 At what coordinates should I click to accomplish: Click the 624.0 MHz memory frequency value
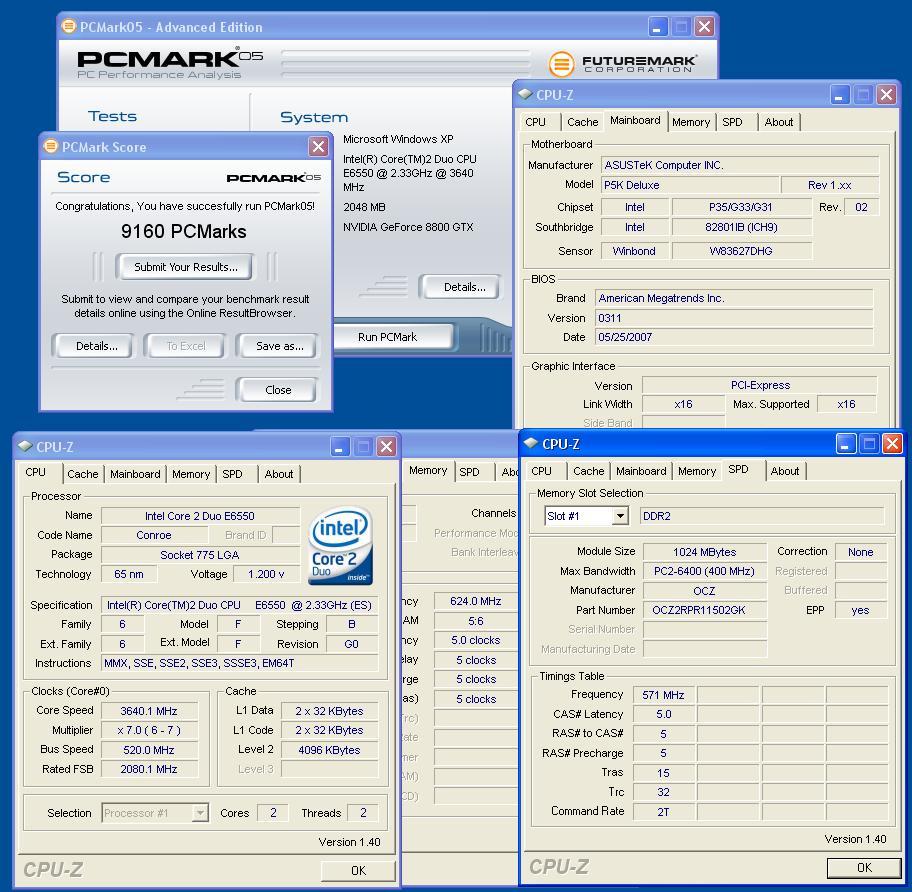pos(476,601)
